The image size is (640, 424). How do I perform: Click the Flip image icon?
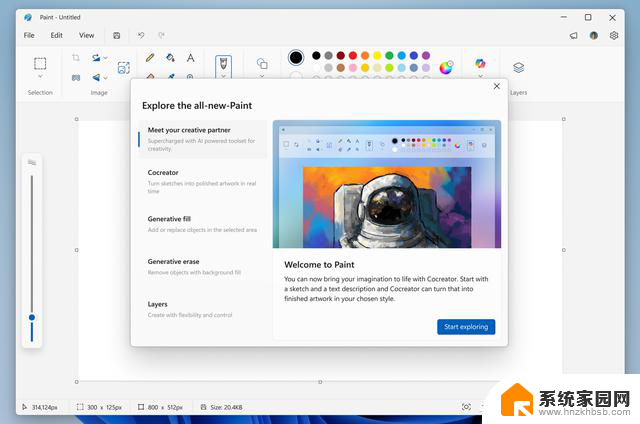coord(96,78)
